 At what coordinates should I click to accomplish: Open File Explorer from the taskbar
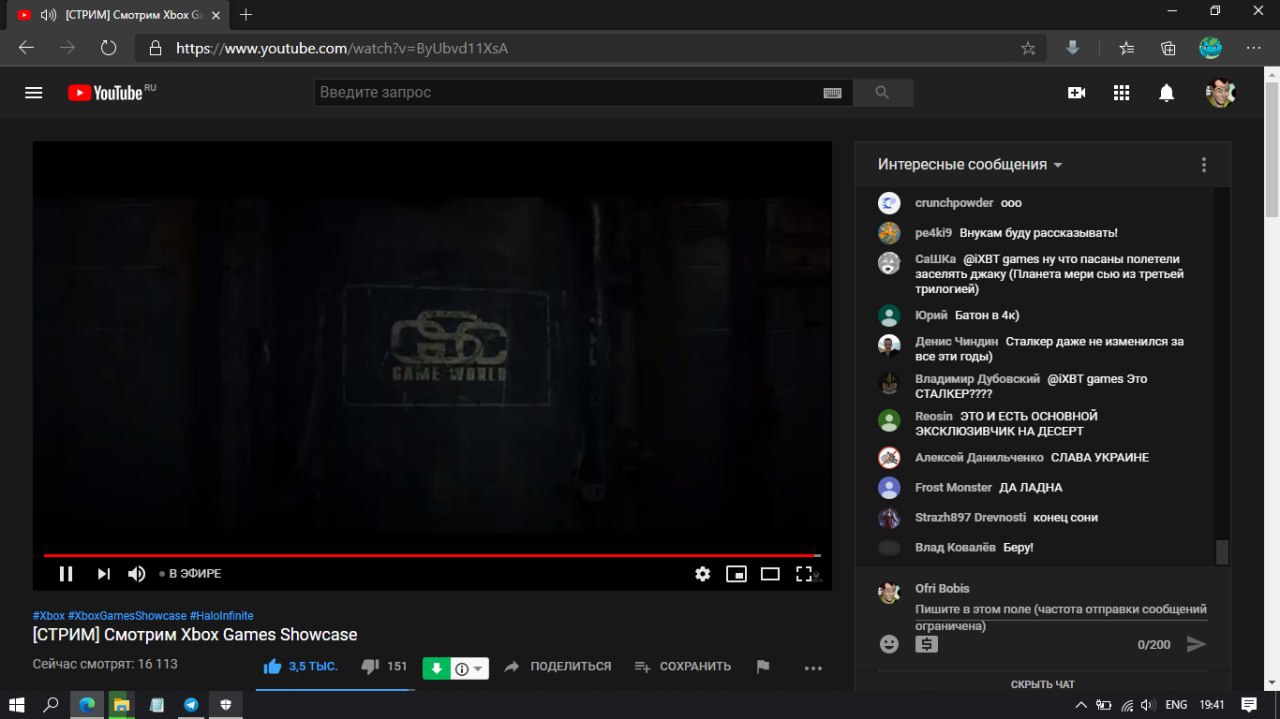(121, 705)
